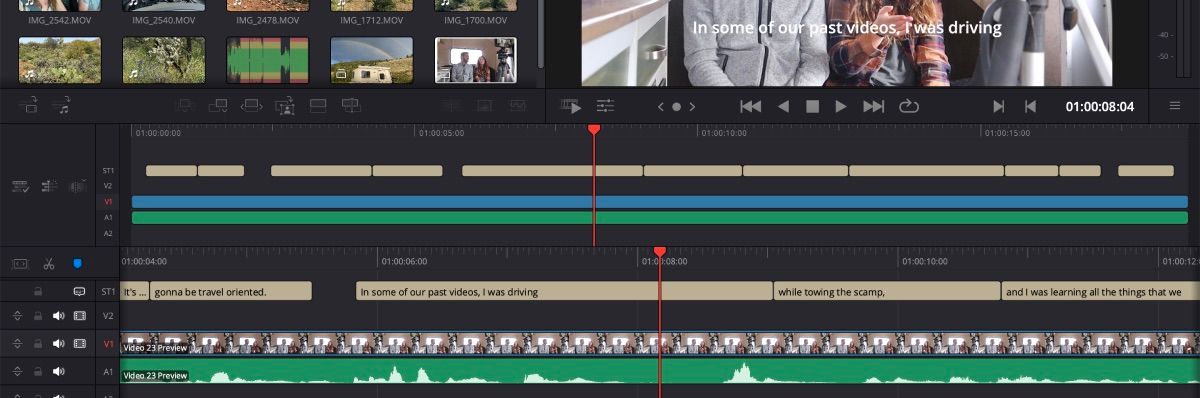The width and height of the screenshot is (1200, 398).
Task: Click the green A1 bar in upper timeline
Action: click(x=660, y=217)
